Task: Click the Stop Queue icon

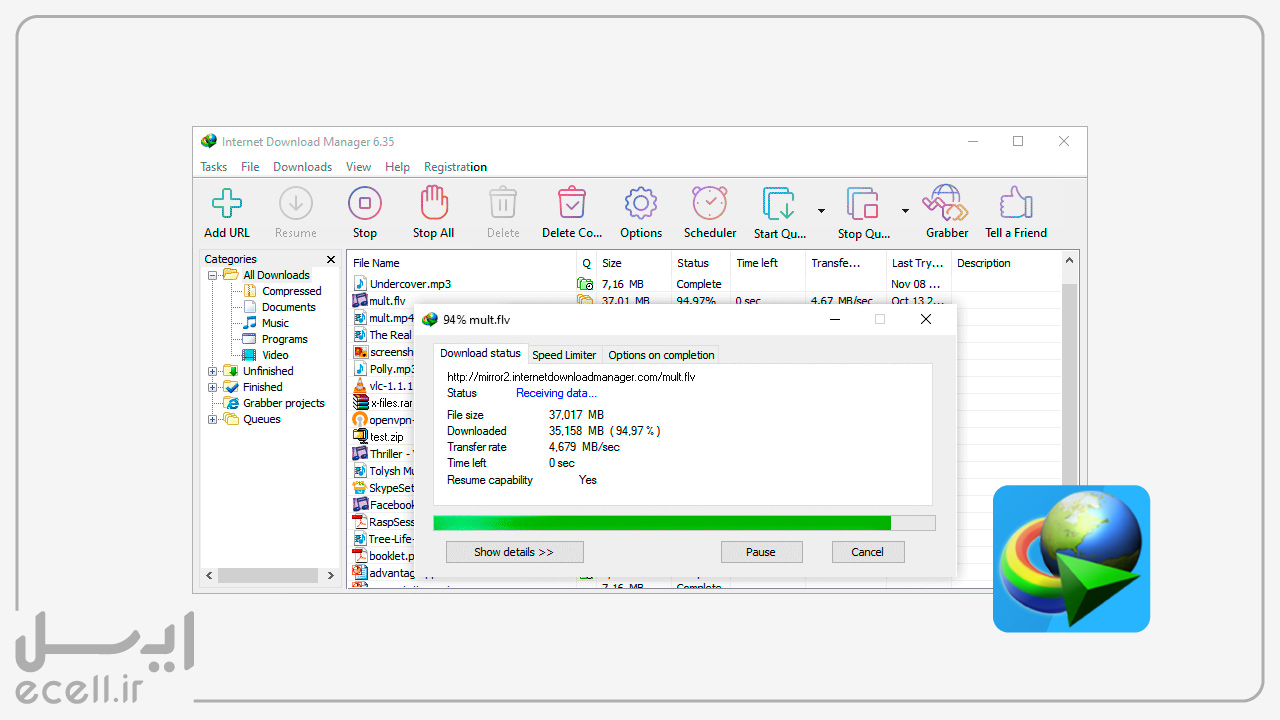Action: [x=863, y=204]
